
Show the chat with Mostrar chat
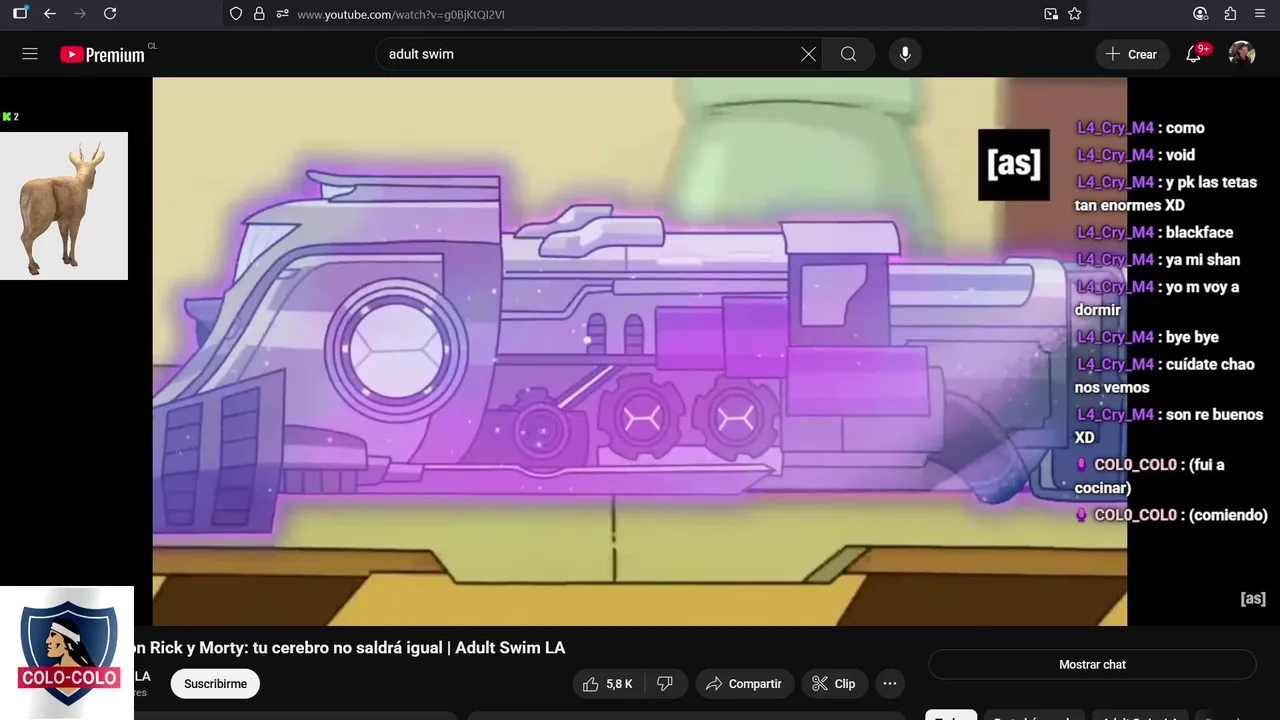point(1092,664)
